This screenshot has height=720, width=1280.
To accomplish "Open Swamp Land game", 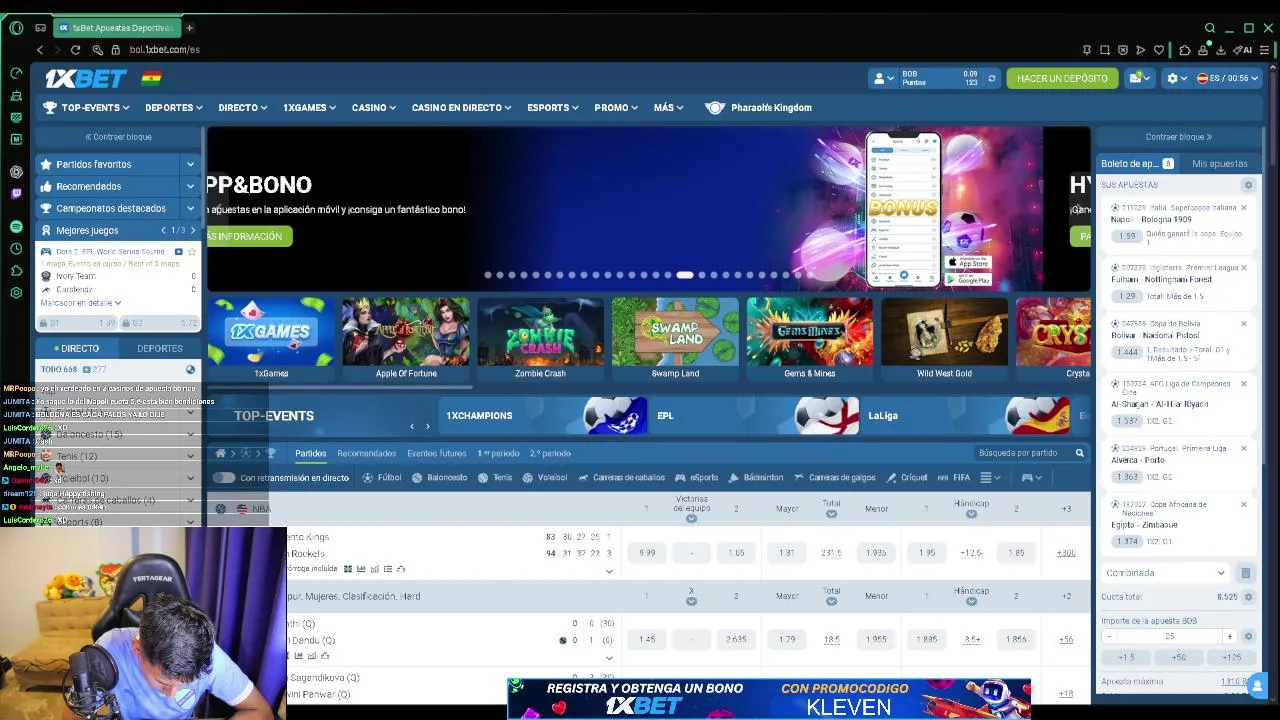I will click(675, 338).
